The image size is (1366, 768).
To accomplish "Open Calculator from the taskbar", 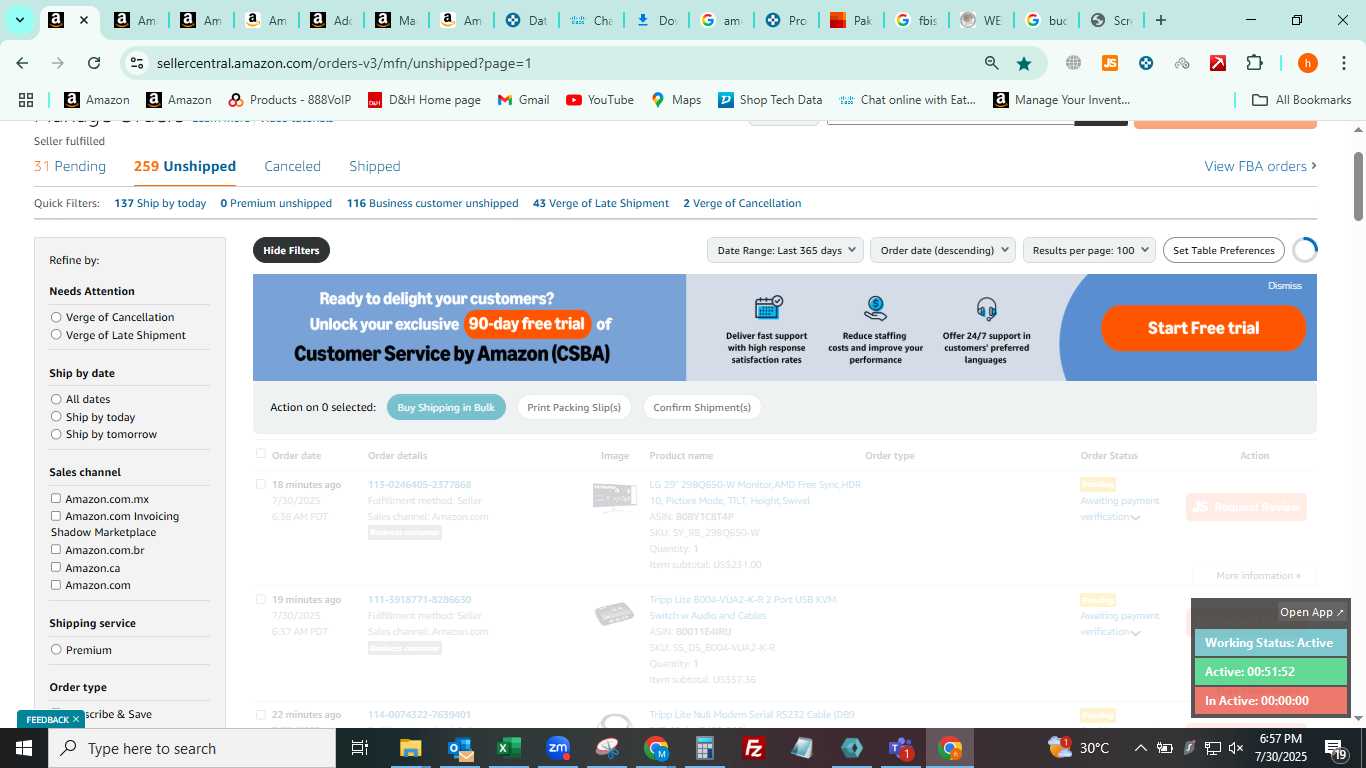I will pyautogui.click(x=705, y=748).
